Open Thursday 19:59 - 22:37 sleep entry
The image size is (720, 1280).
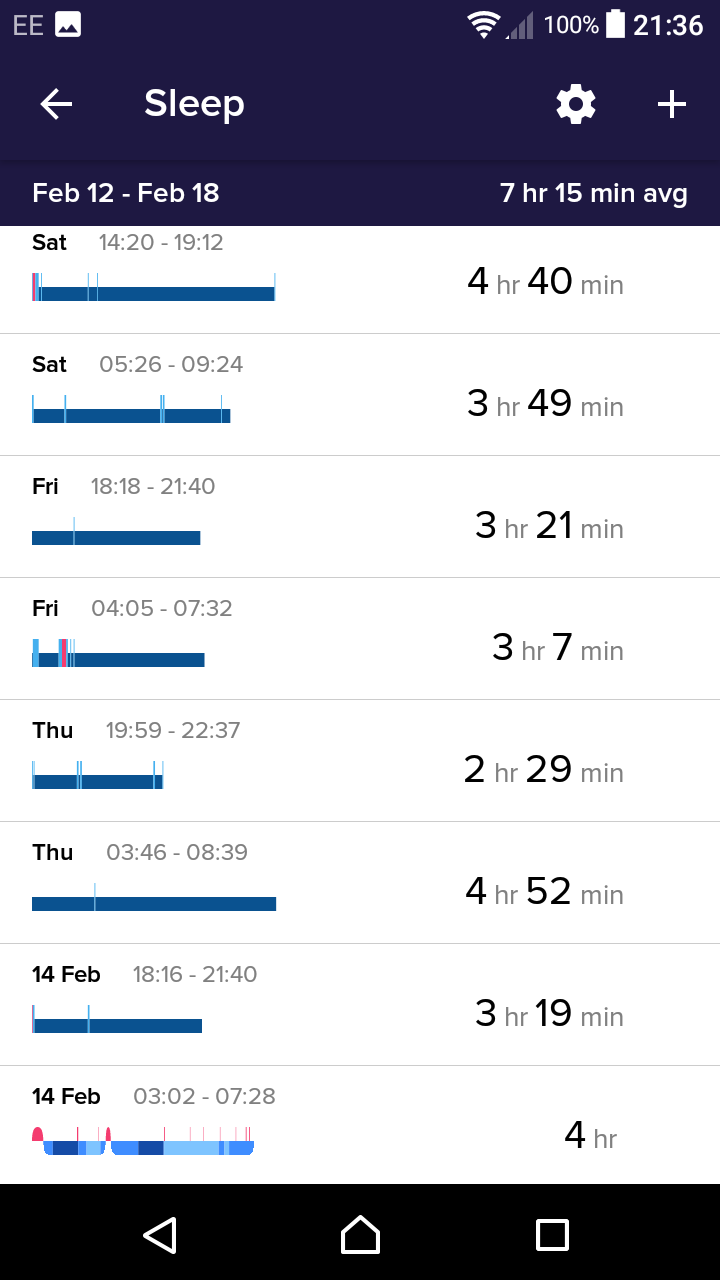tap(360, 761)
